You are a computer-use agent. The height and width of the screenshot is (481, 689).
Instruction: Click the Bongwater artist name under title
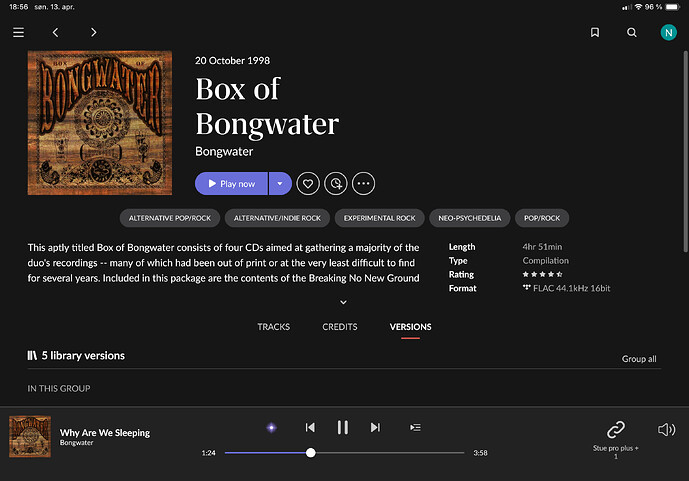tap(224, 152)
